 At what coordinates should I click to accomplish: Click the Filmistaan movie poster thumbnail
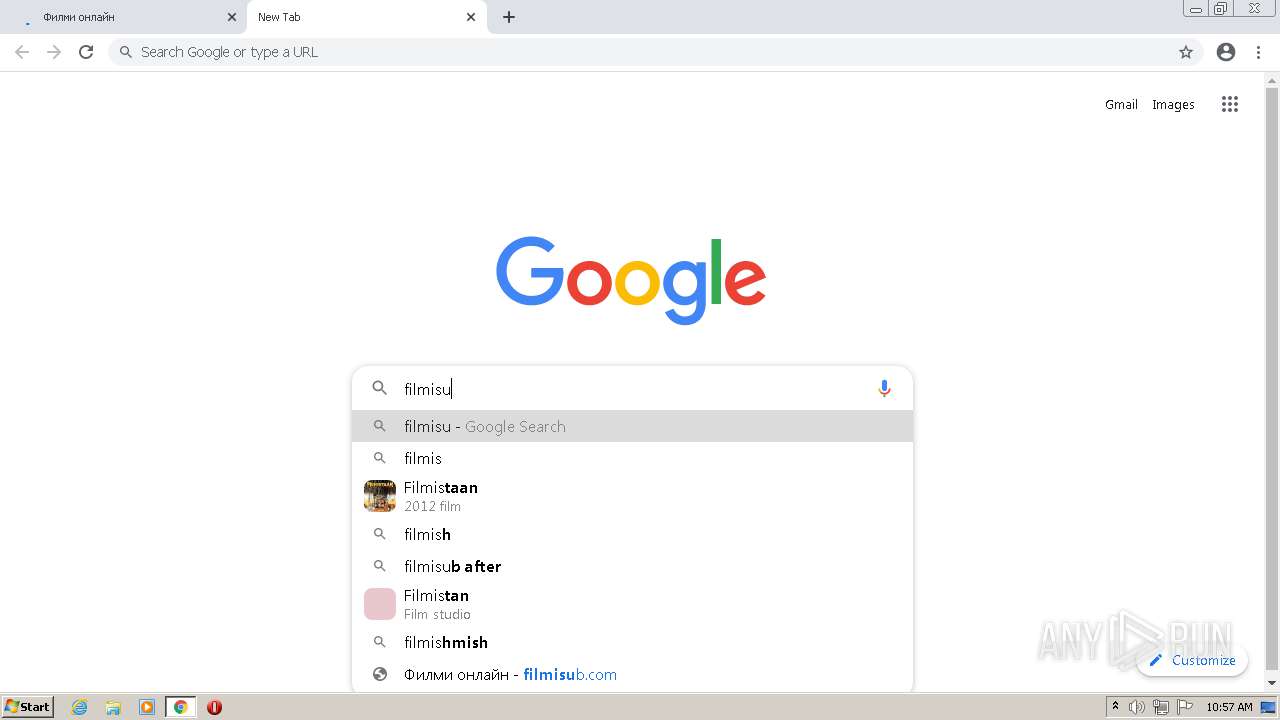[x=380, y=496]
